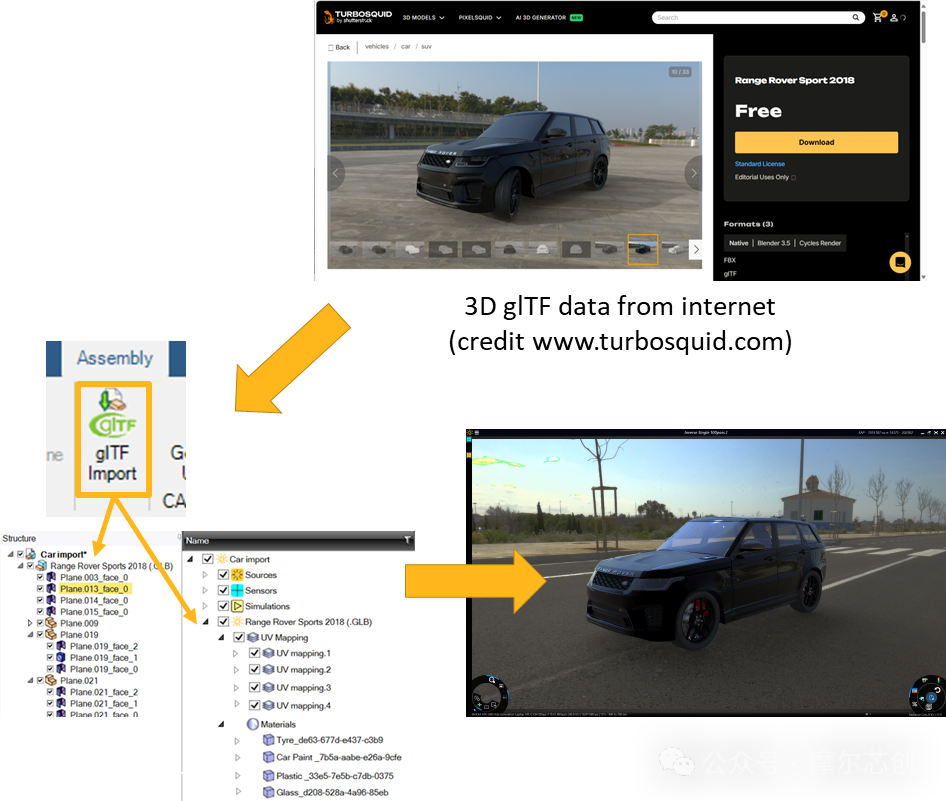This screenshot has height=801, width=946.
Task: Click the Plane.021 component icon
Action: click(x=51, y=680)
